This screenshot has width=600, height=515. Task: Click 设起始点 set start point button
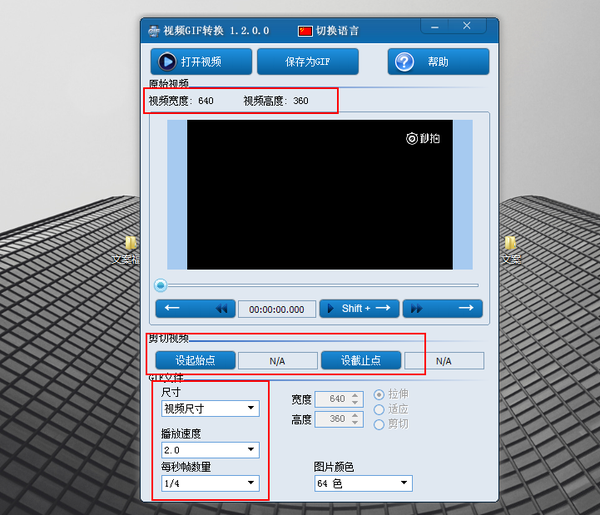pos(196,360)
